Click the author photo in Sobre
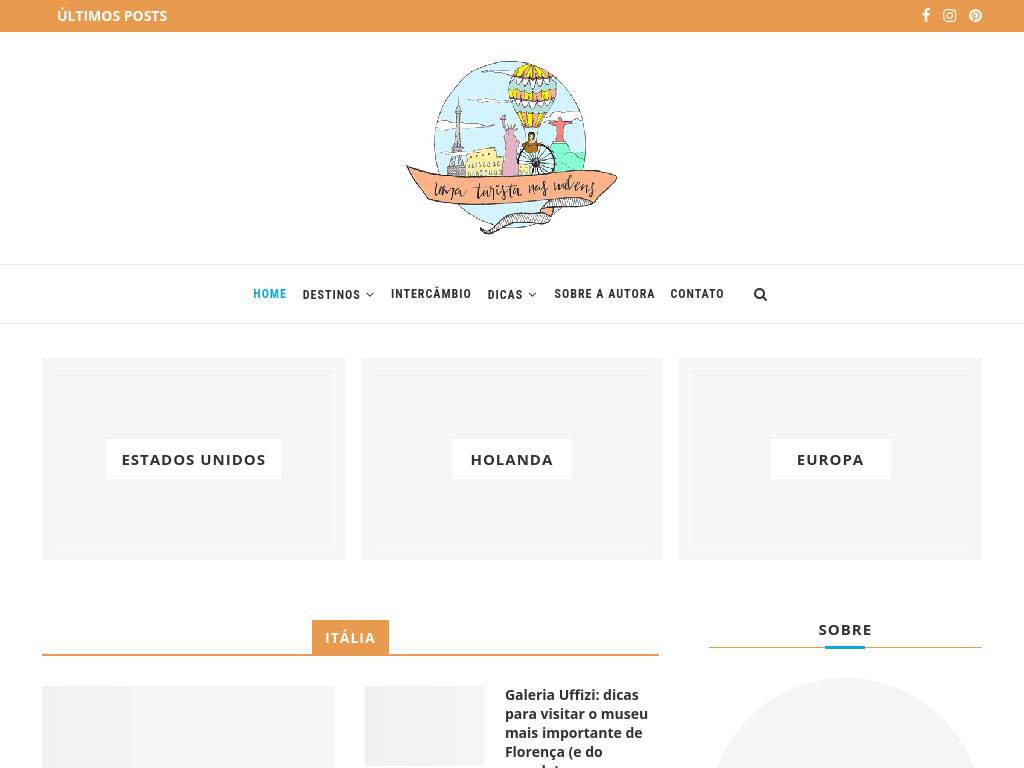The height and width of the screenshot is (768, 1024). (845, 724)
